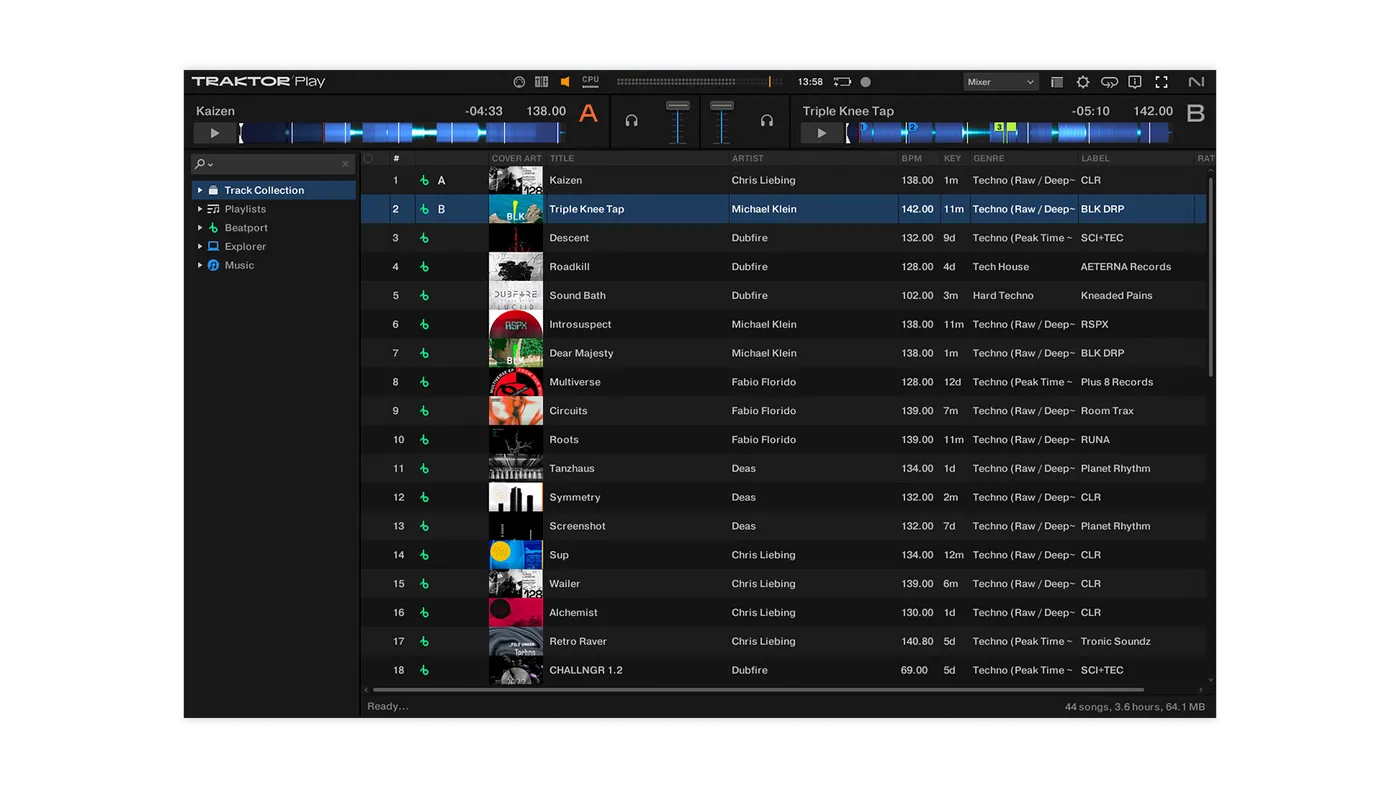Image resolution: width=1400 pixels, height=788 pixels.
Task: Click Beatport icon on Descent row
Action: point(424,238)
